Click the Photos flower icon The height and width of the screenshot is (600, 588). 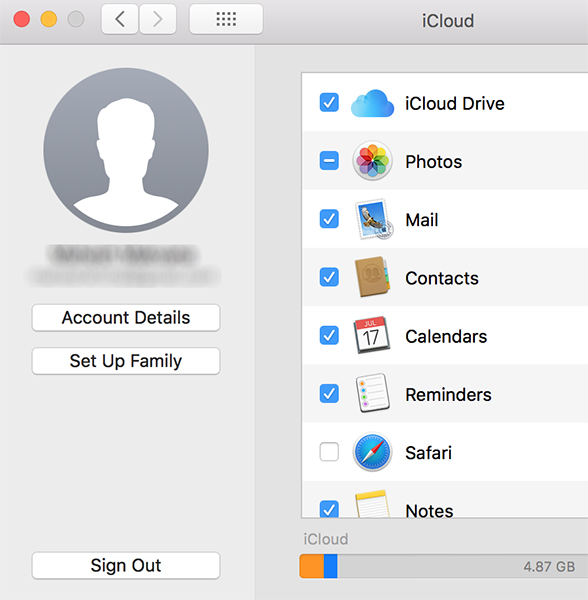[372, 161]
